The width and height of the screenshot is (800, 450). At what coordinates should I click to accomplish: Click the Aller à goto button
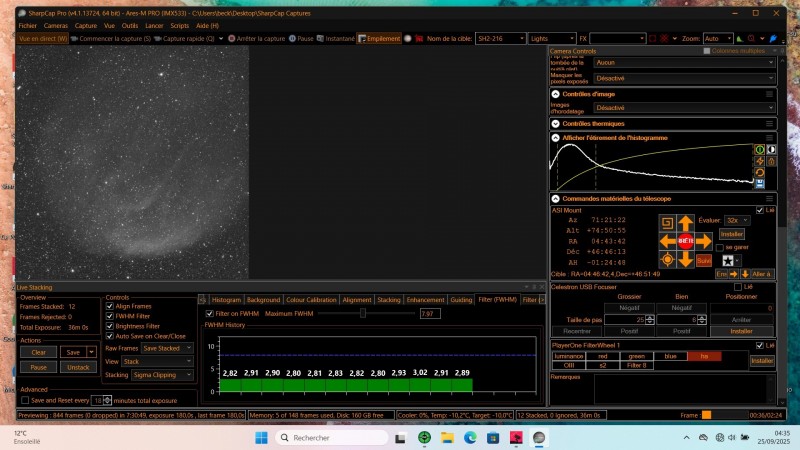click(761, 274)
